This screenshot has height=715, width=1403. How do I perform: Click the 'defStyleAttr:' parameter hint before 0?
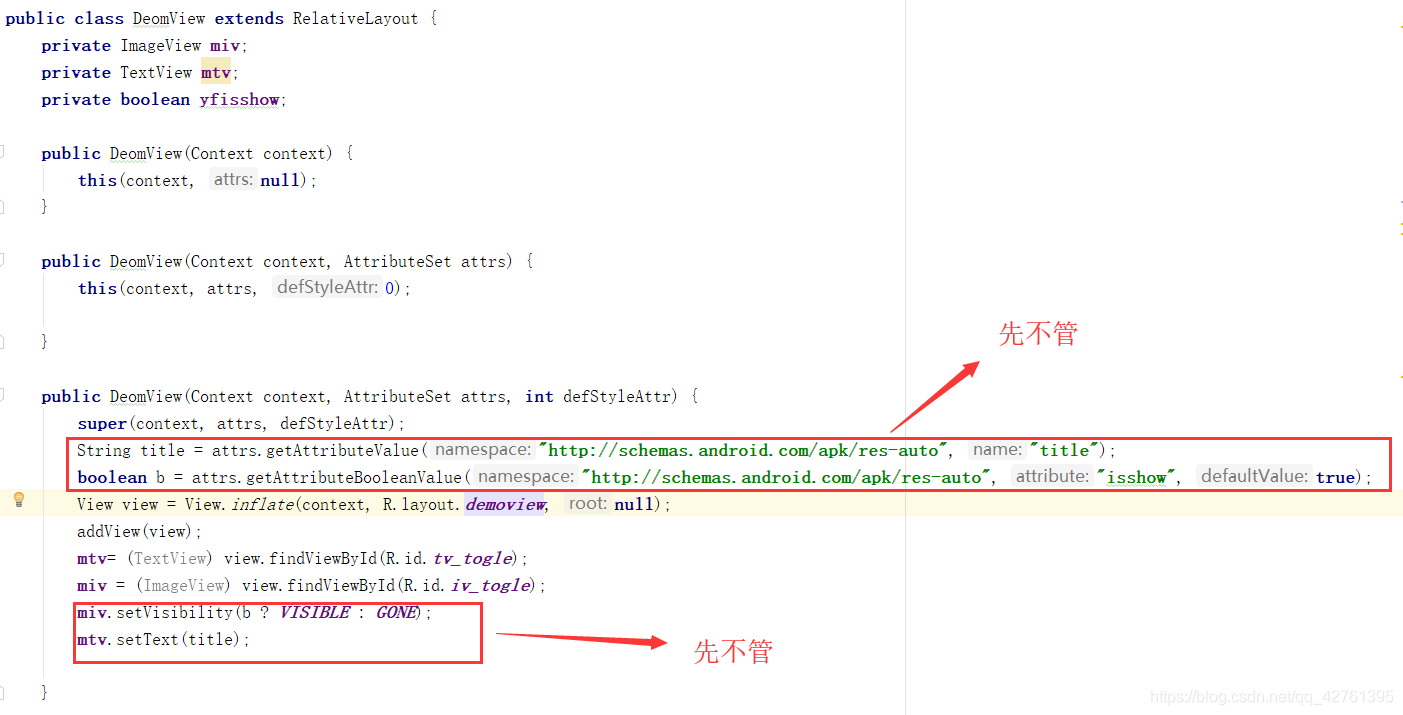click(328, 288)
